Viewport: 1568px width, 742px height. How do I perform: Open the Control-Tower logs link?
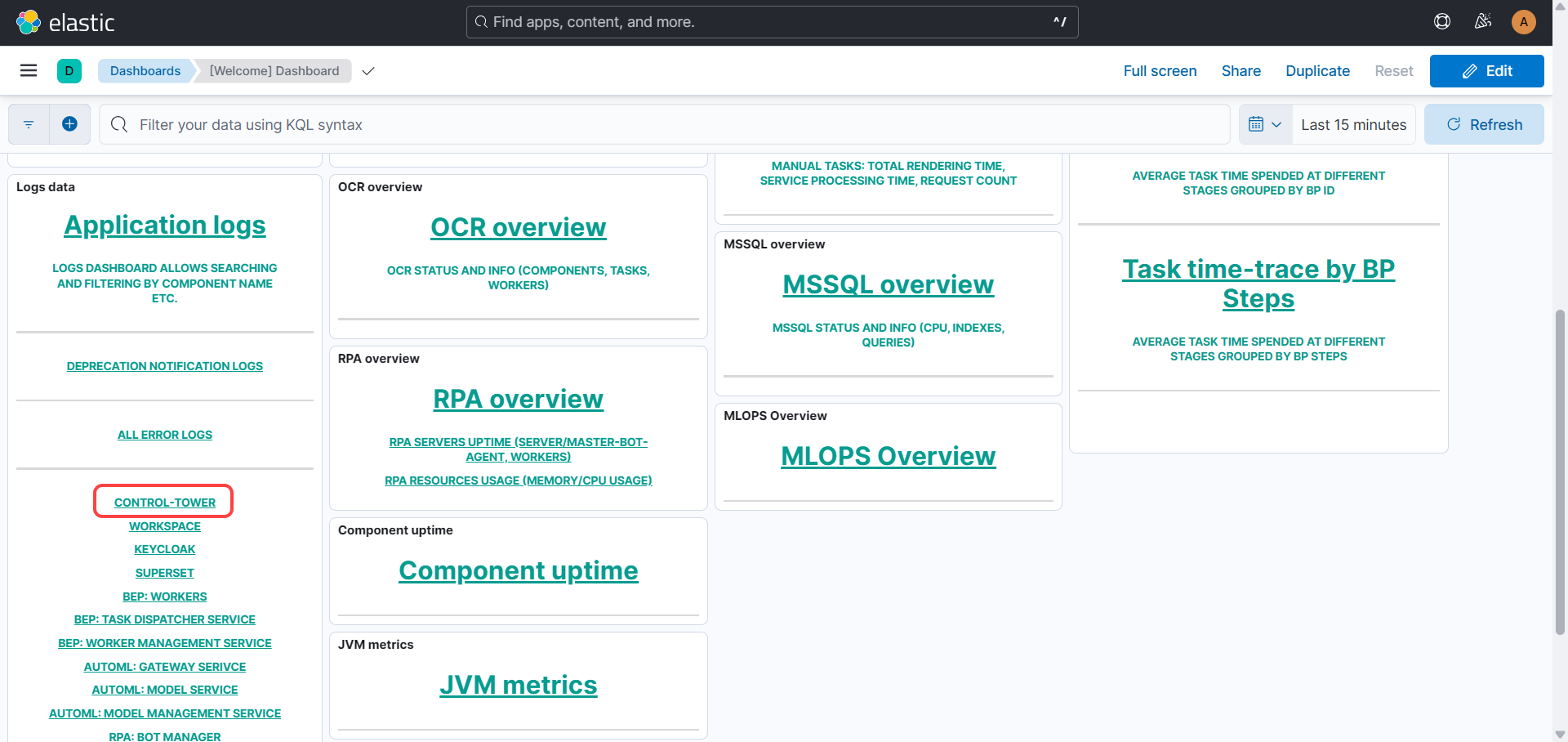[x=165, y=503]
